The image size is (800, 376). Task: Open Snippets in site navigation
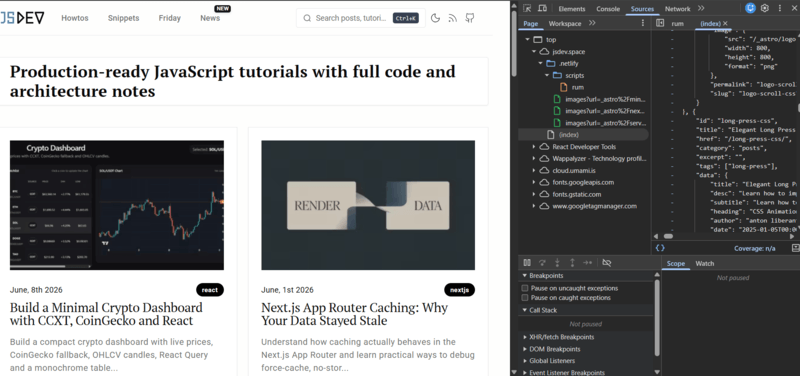tap(123, 18)
